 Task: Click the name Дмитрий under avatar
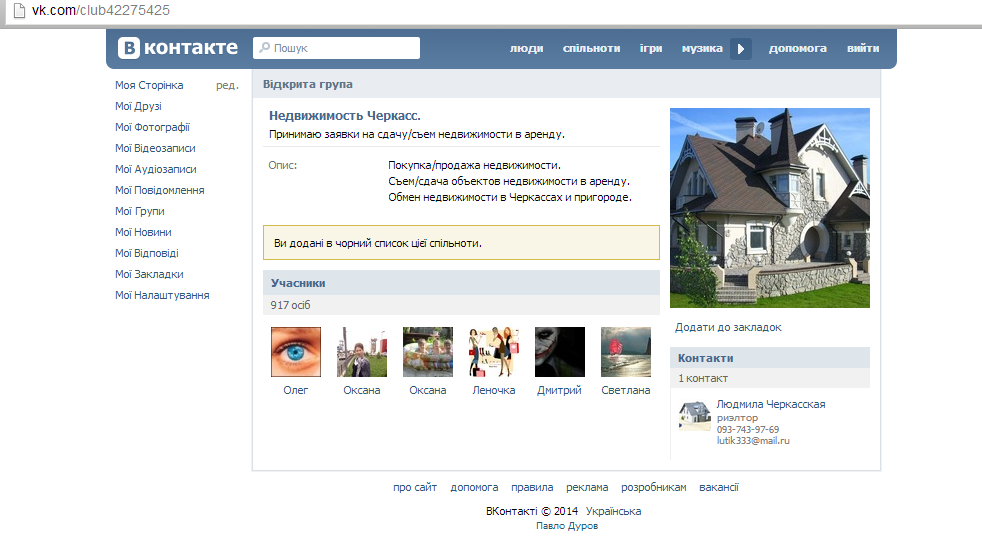(559, 390)
